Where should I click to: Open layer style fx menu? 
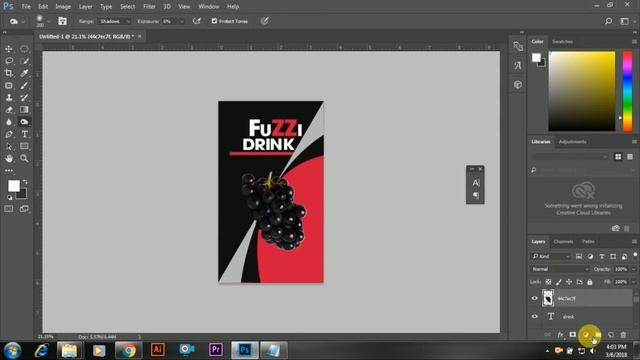(560, 335)
